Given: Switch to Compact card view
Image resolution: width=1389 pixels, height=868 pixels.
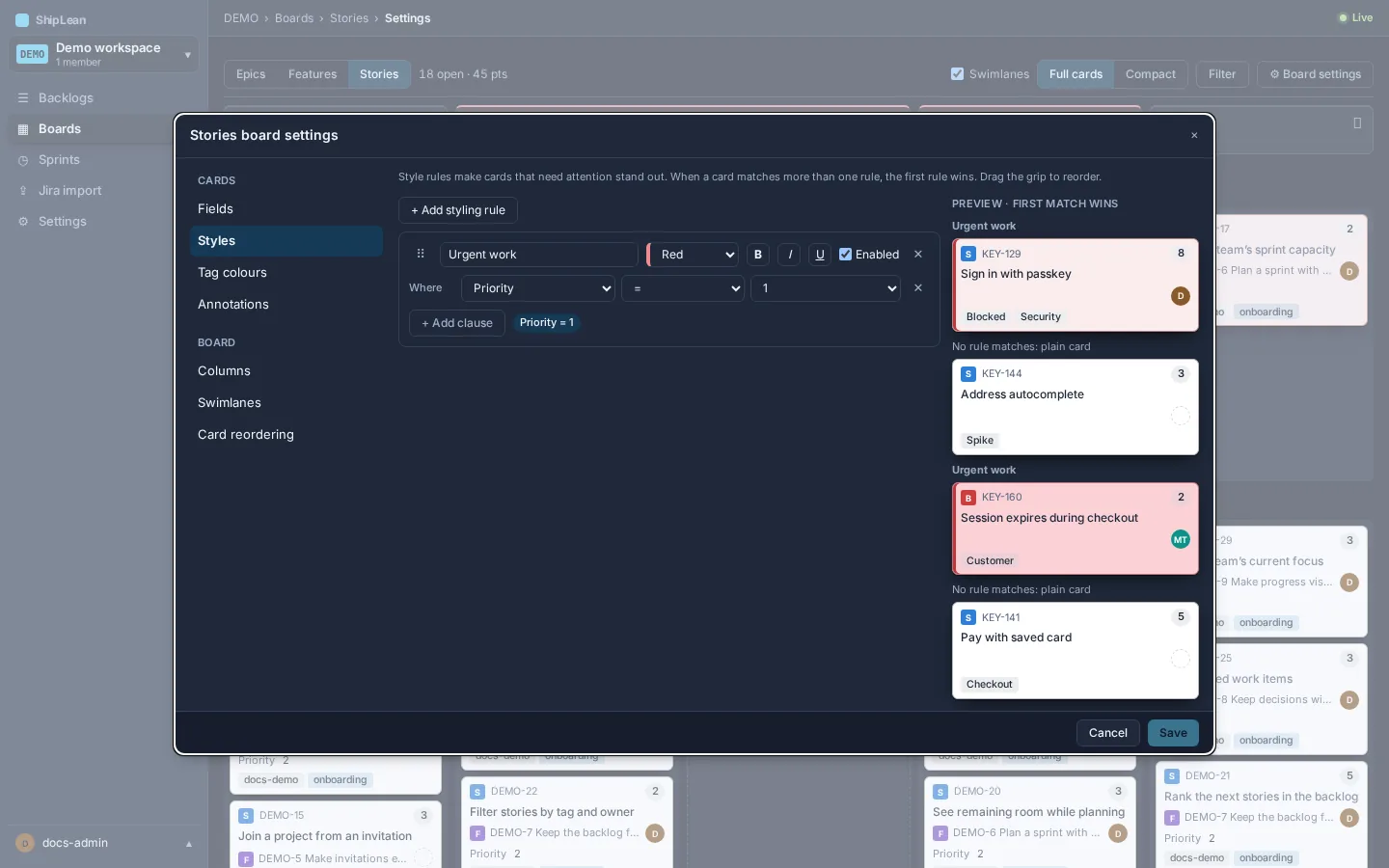Looking at the screenshot, I should (x=1151, y=74).
